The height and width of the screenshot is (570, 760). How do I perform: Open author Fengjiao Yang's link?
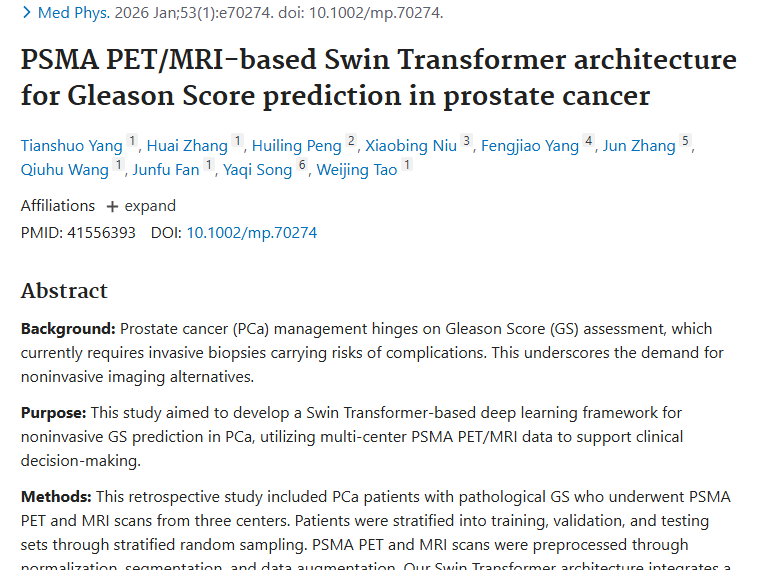[x=530, y=146]
